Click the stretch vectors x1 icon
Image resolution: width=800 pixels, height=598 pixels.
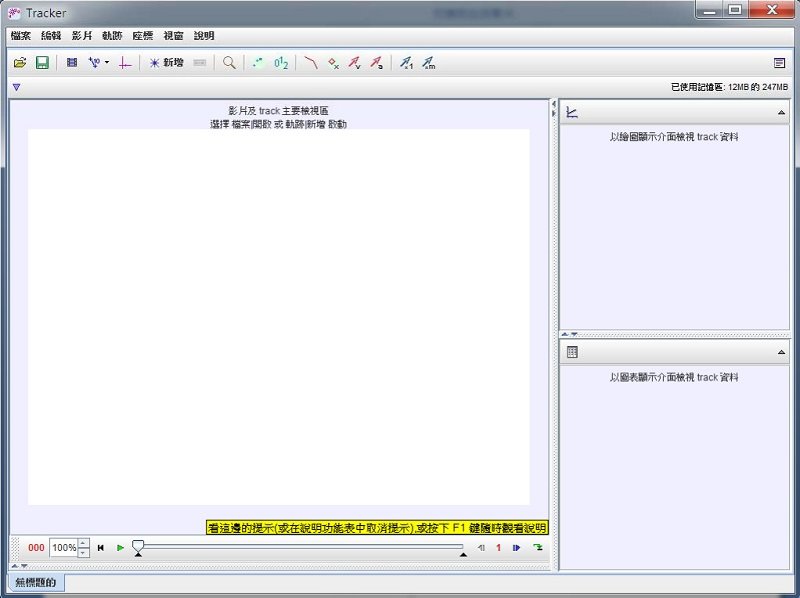click(x=406, y=63)
